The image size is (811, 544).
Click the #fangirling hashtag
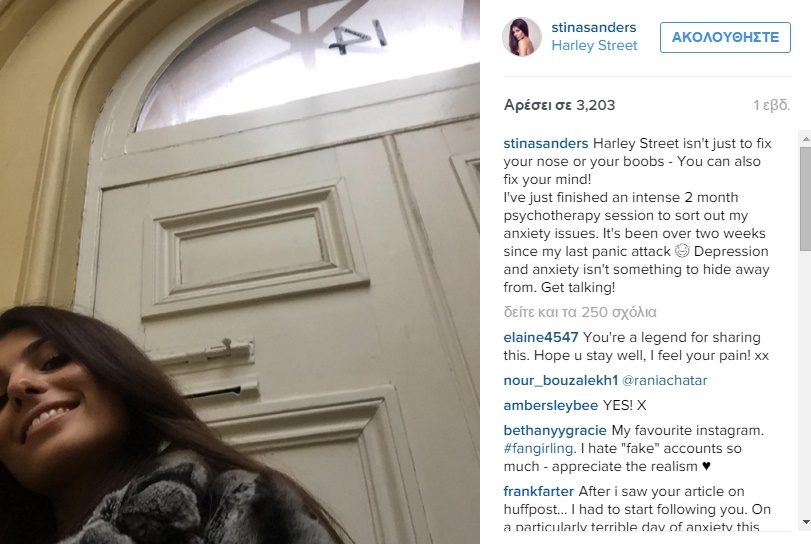click(538, 448)
